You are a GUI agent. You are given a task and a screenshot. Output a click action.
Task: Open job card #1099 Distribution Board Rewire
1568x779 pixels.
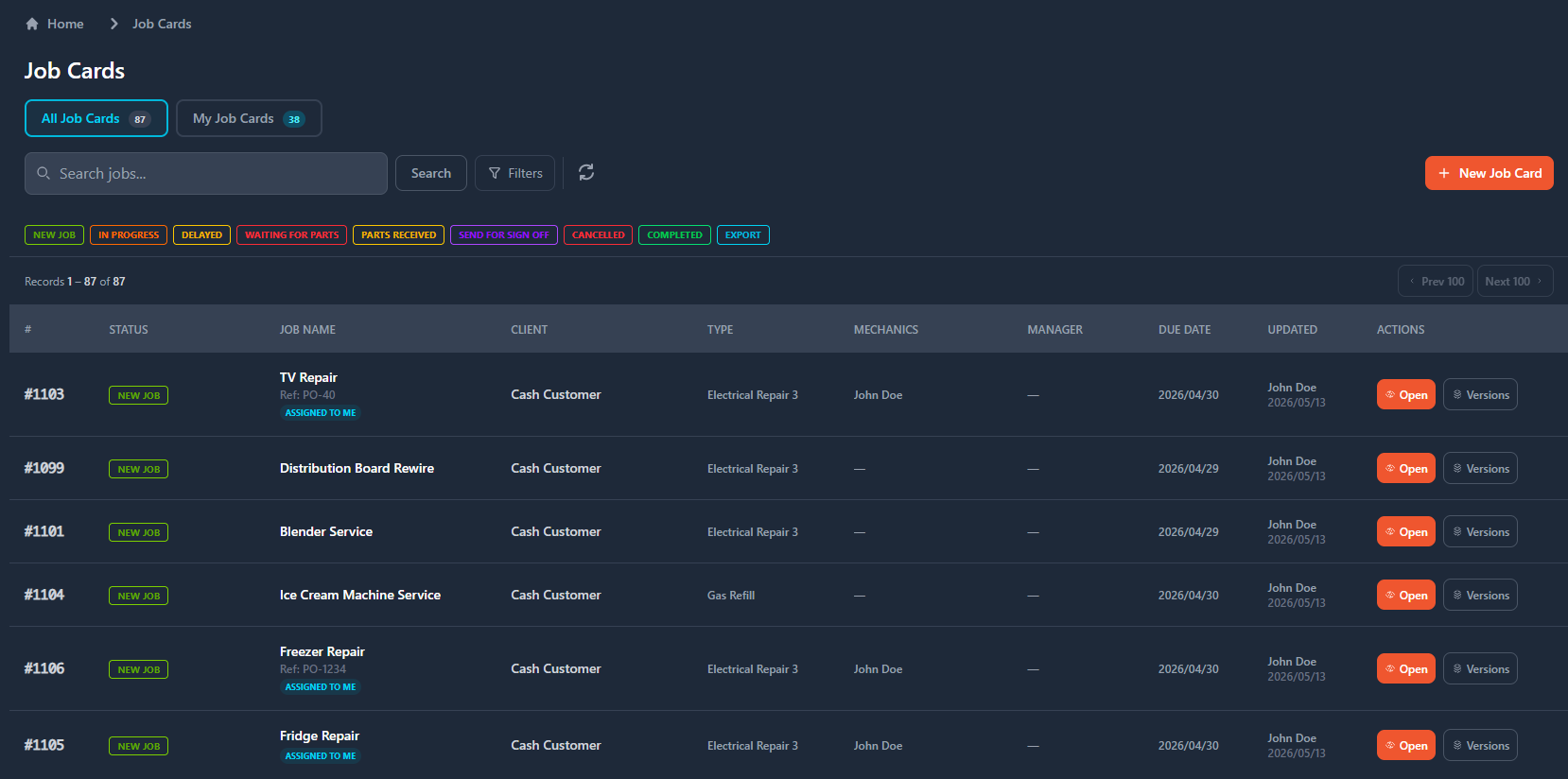[x=1405, y=468]
